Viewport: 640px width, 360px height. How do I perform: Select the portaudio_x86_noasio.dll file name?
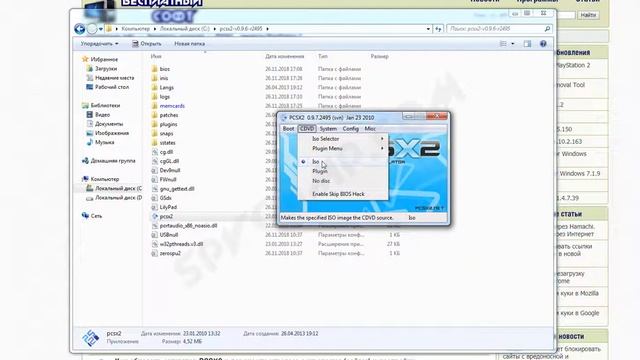[x=188, y=226]
